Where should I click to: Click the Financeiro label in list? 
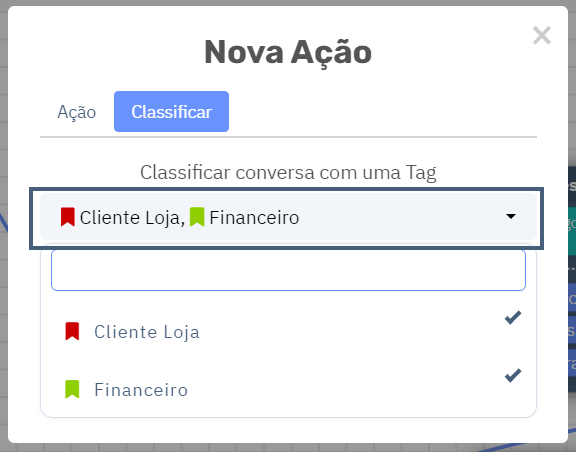141,390
